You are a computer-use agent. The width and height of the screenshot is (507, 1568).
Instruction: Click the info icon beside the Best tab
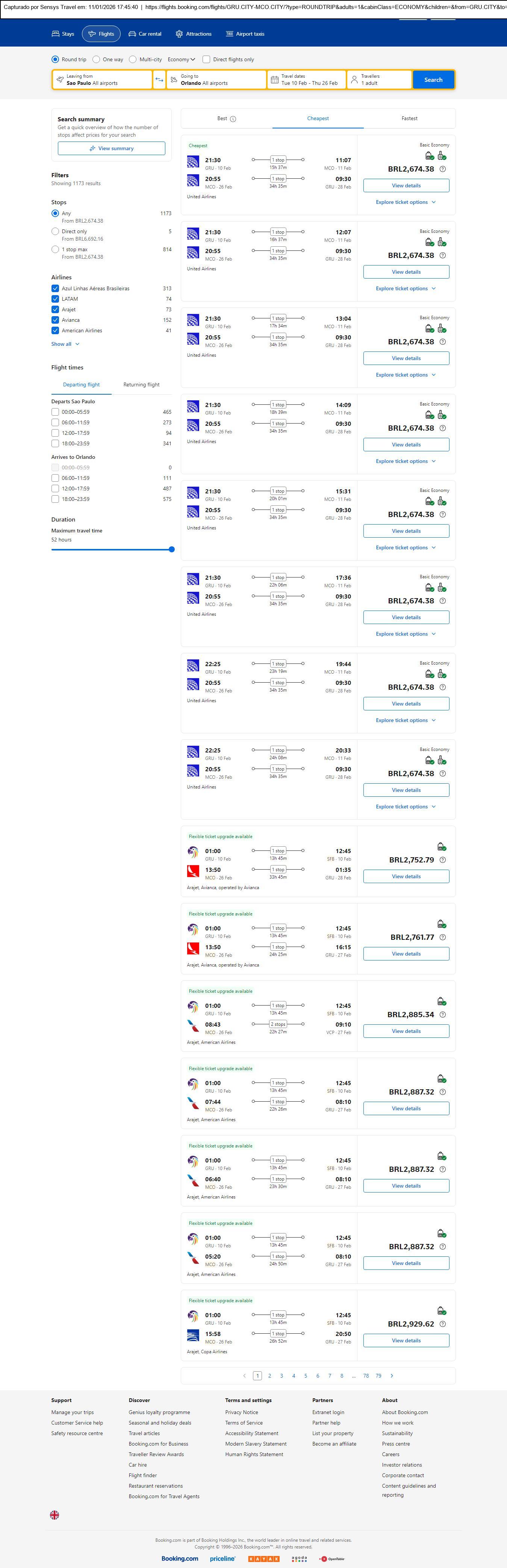(x=233, y=119)
